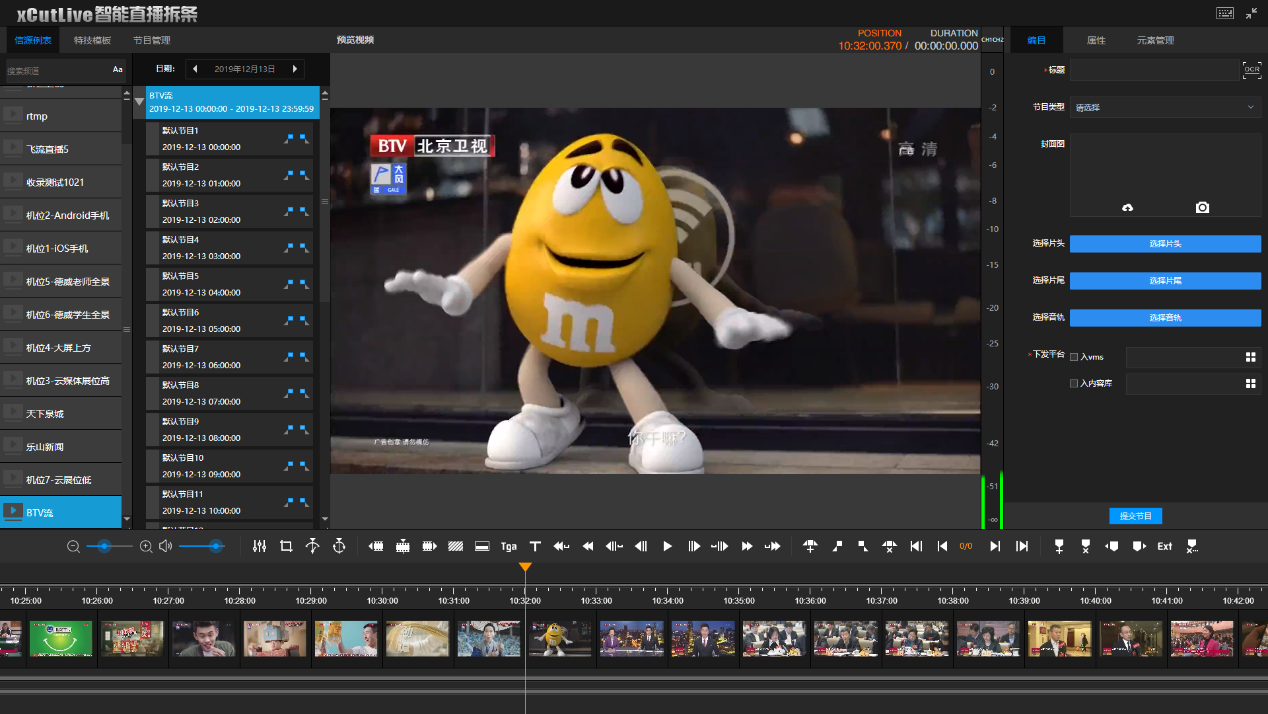Click the zoom out magnifier icon
The image size is (1268, 714).
pyautogui.click(x=73, y=547)
